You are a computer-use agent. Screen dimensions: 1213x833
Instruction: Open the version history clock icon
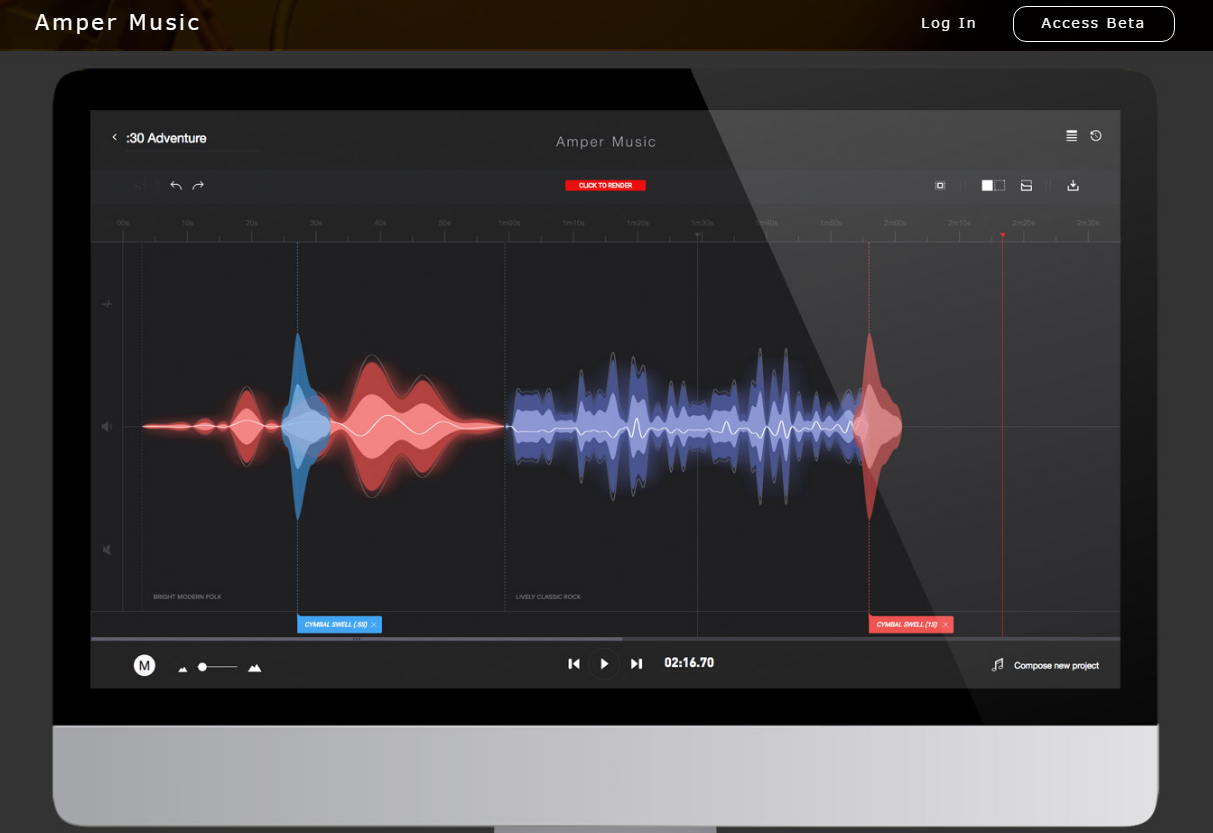tap(1096, 136)
